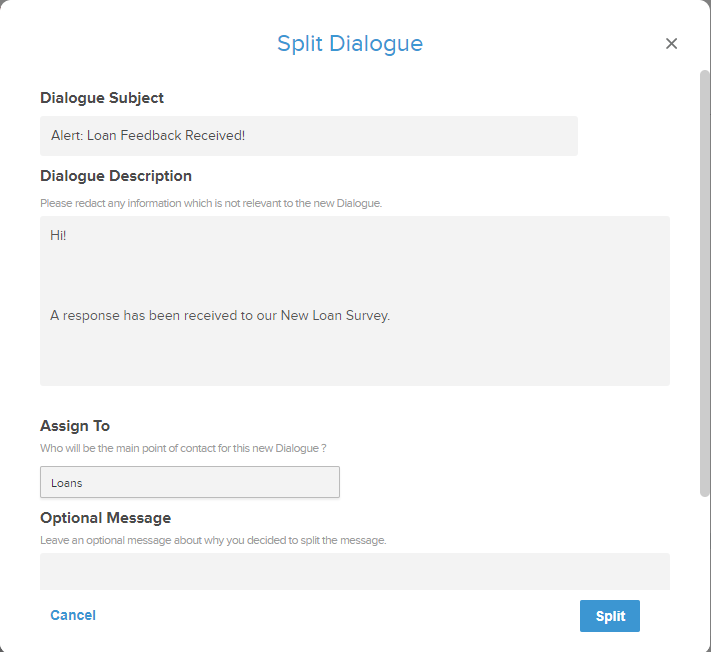Click the optional message explanation hint
This screenshot has width=711, height=652.
click(212, 540)
